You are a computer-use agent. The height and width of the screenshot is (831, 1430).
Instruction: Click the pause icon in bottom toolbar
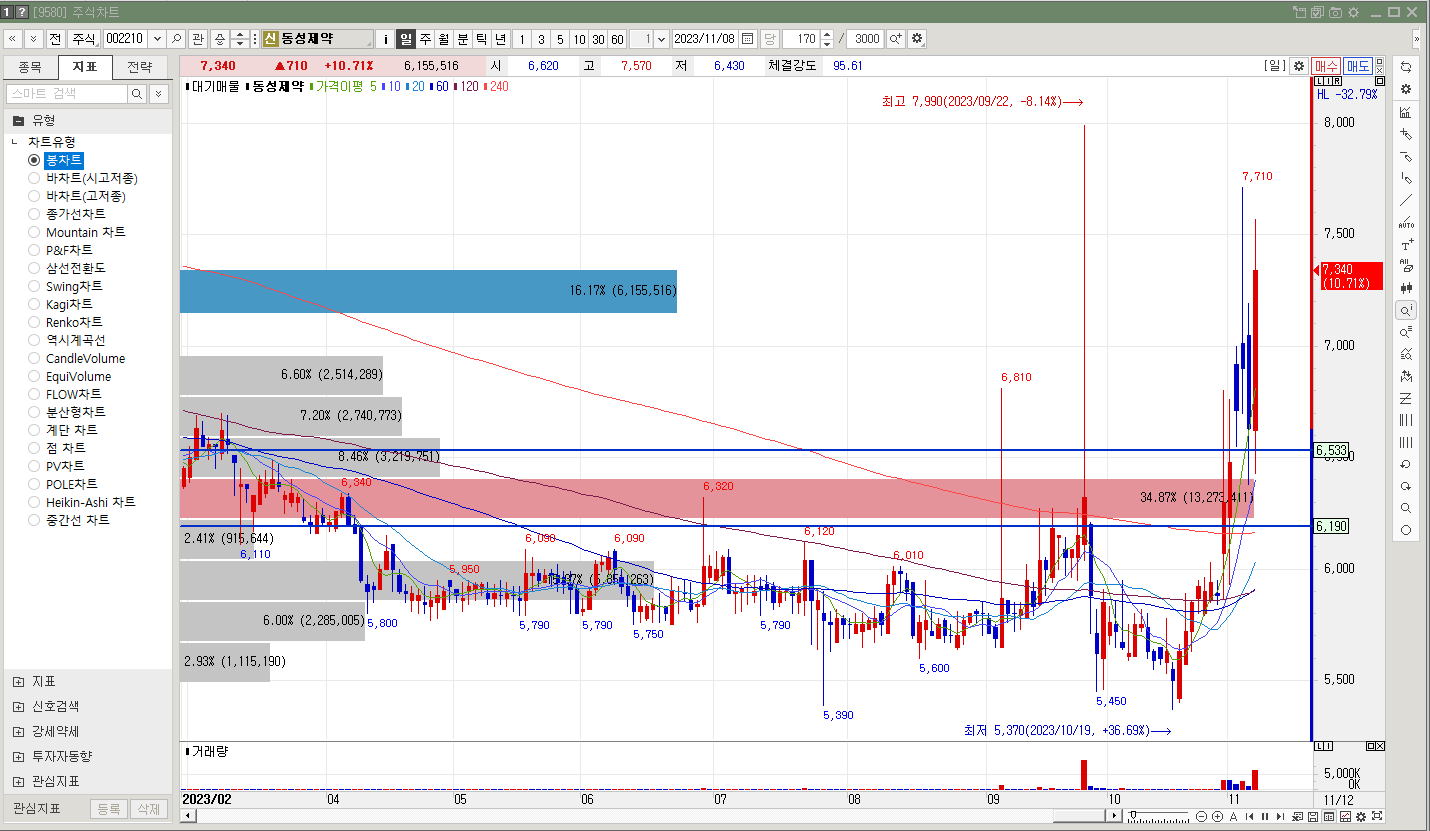1265,816
